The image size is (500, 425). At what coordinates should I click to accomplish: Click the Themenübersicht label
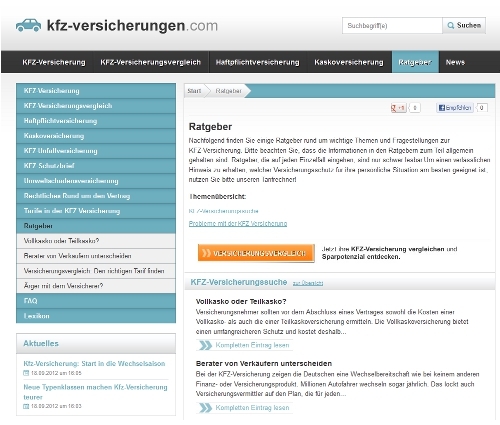[x=217, y=196]
